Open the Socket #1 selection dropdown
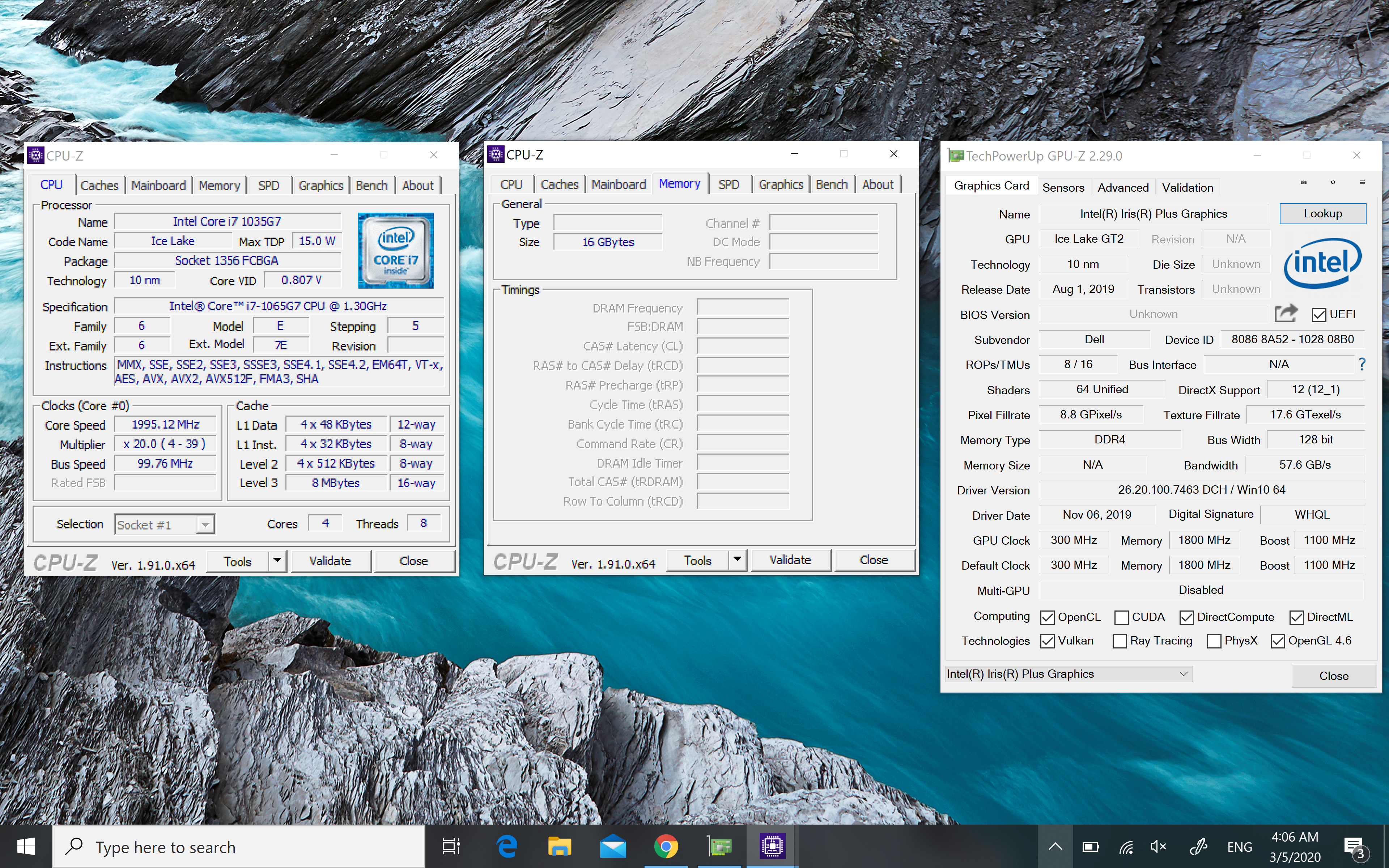The width and height of the screenshot is (1389, 868). [x=164, y=524]
